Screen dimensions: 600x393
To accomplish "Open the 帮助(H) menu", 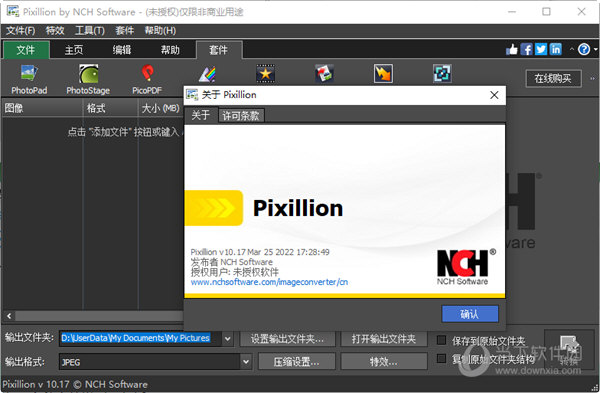I will coord(160,31).
